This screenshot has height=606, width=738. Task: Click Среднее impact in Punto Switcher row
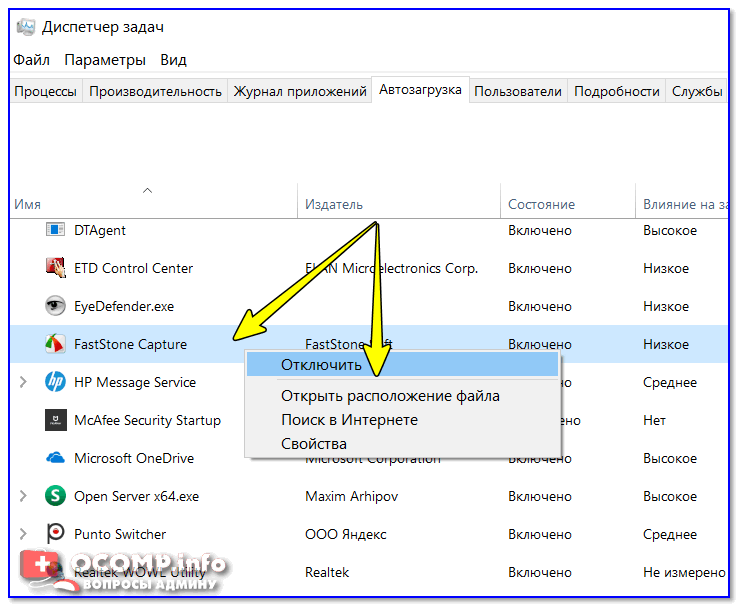[x=670, y=534]
